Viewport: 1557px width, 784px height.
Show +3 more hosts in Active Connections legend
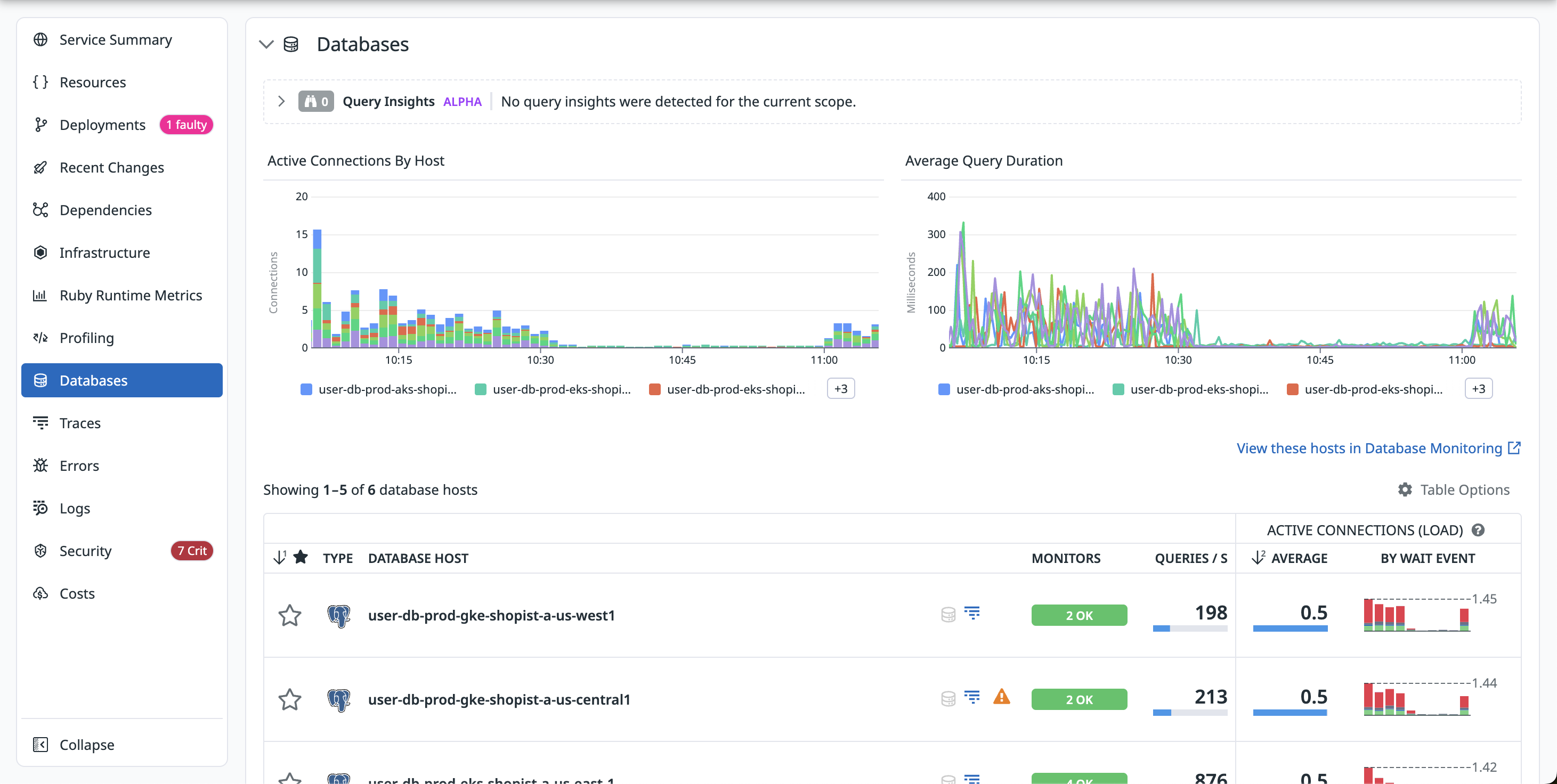pos(841,389)
